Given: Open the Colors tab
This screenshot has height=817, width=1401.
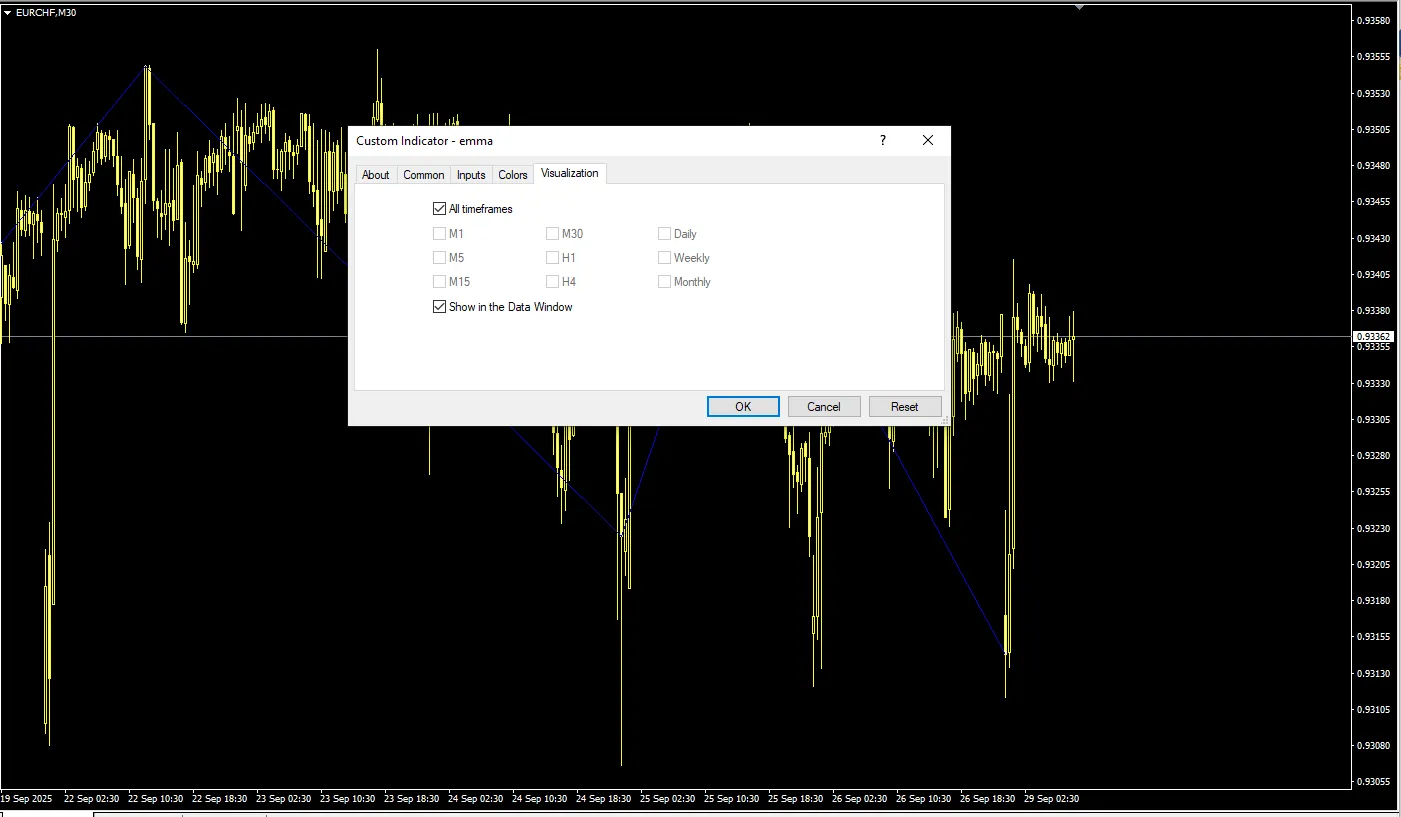Looking at the screenshot, I should coord(512,175).
